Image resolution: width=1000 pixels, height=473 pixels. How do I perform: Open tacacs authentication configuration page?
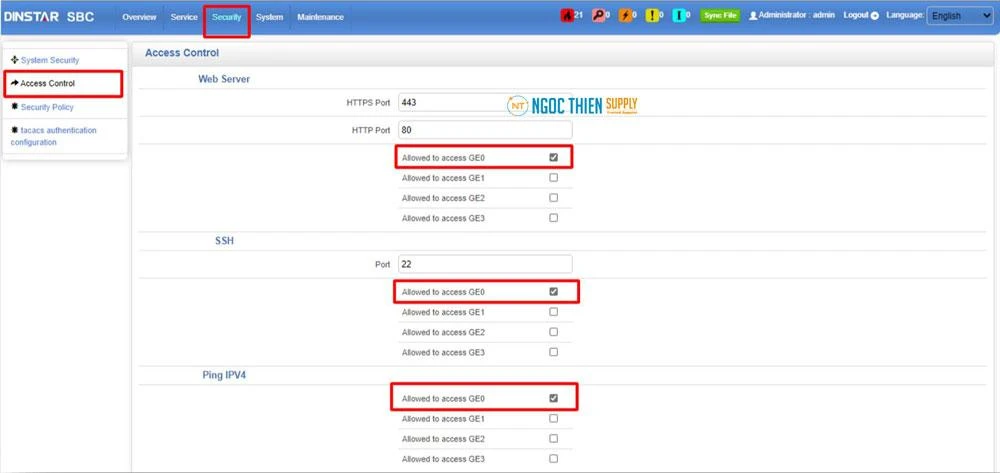(x=54, y=136)
